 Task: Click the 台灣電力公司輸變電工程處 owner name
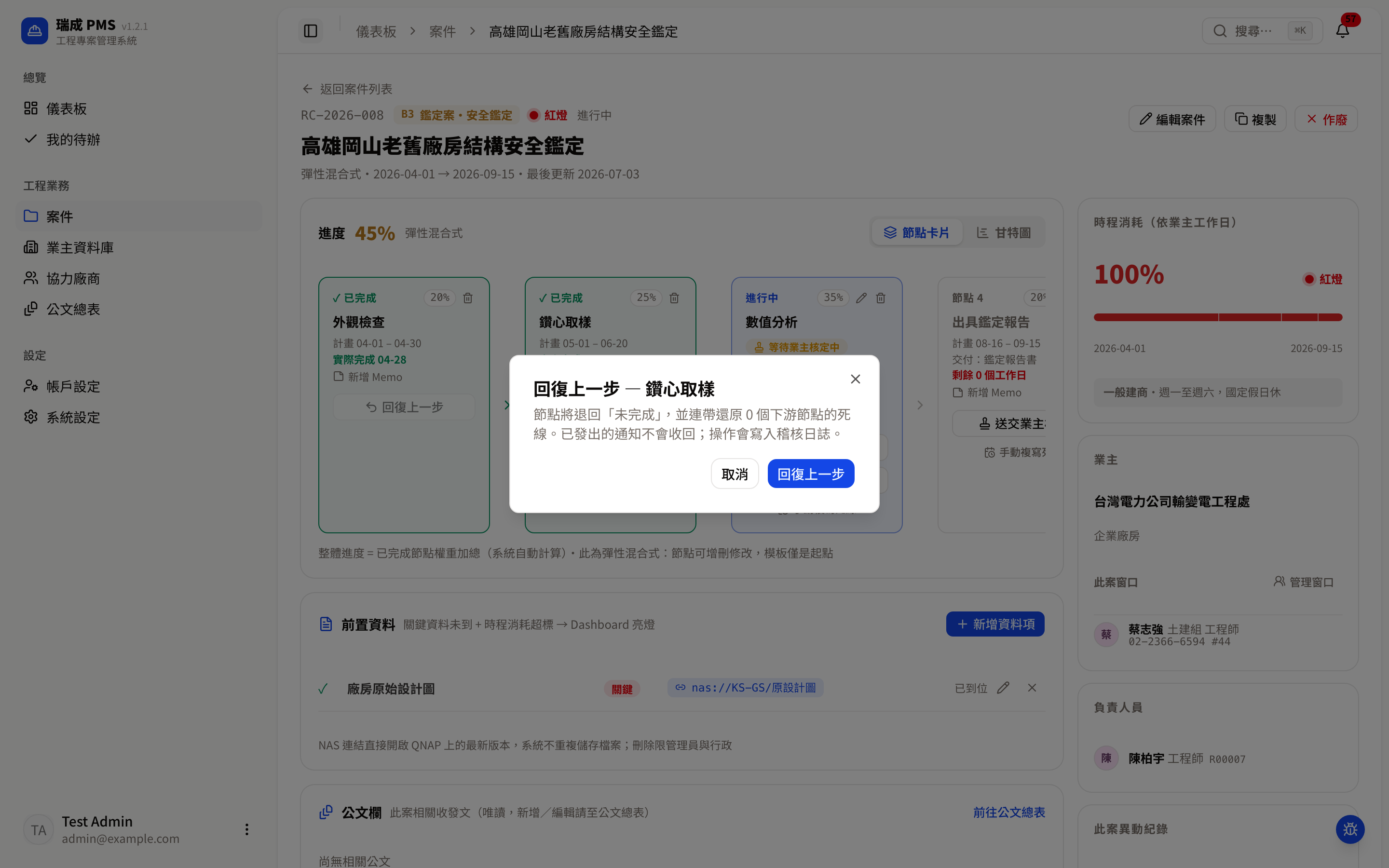1171,502
